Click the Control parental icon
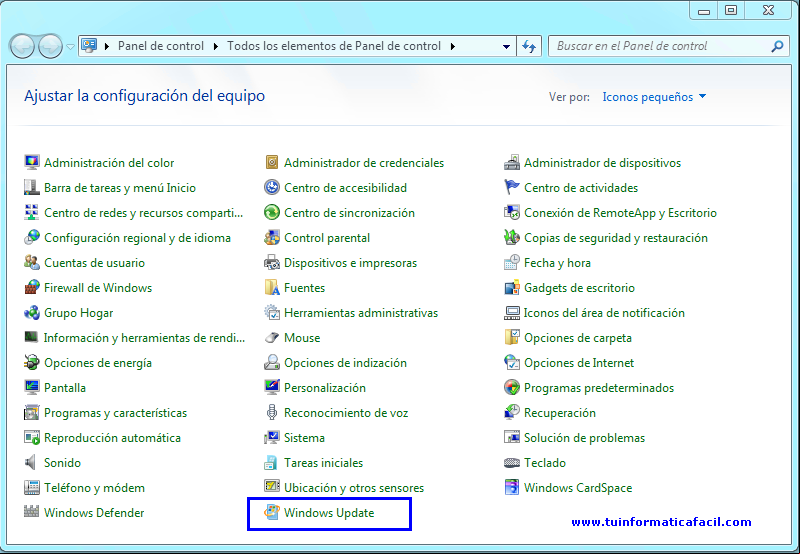This screenshot has width=800, height=554. pyautogui.click(x=272, y=237)
